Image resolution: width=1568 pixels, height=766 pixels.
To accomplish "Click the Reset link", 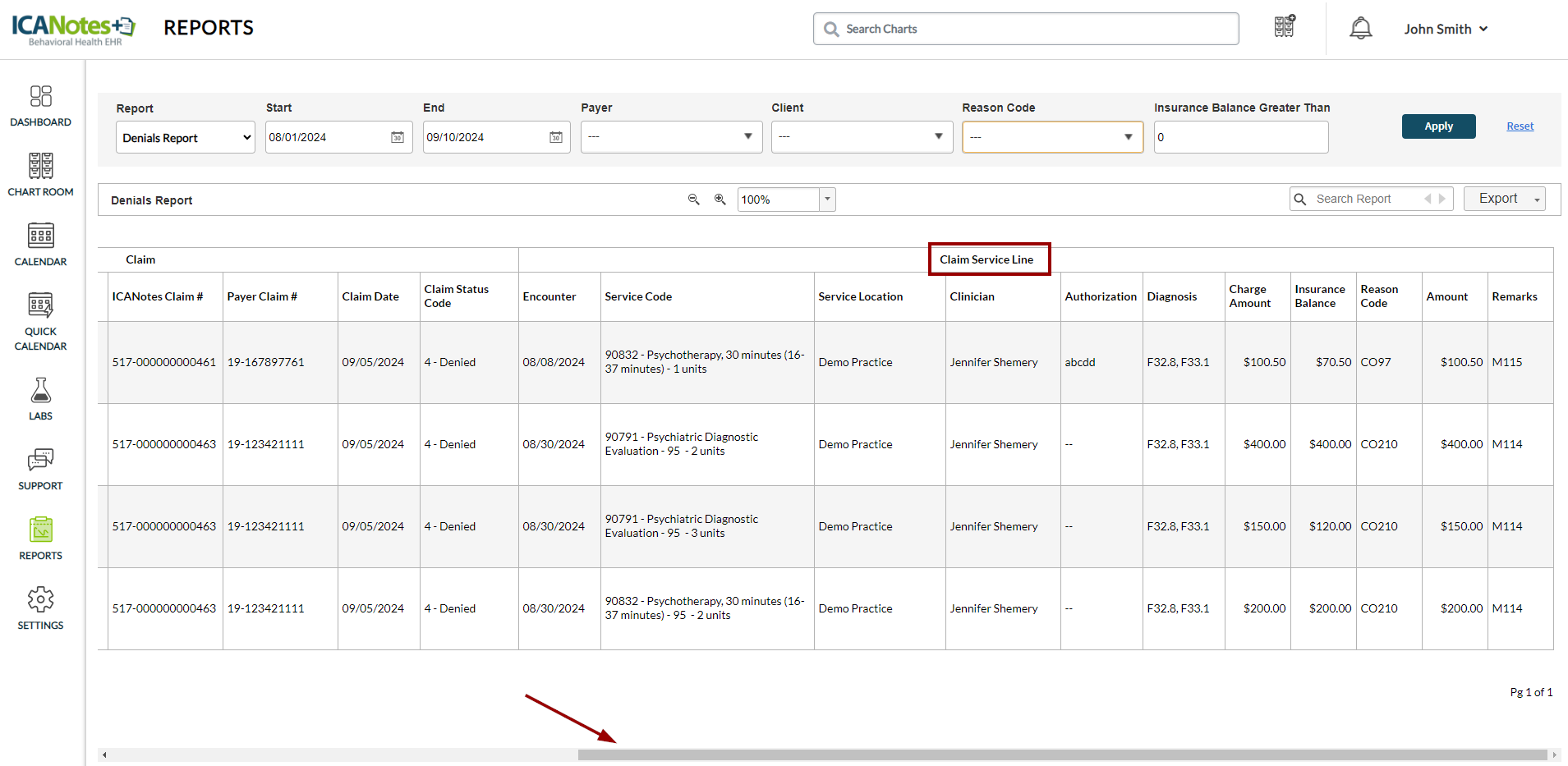I will click(x=1520, y=126).
